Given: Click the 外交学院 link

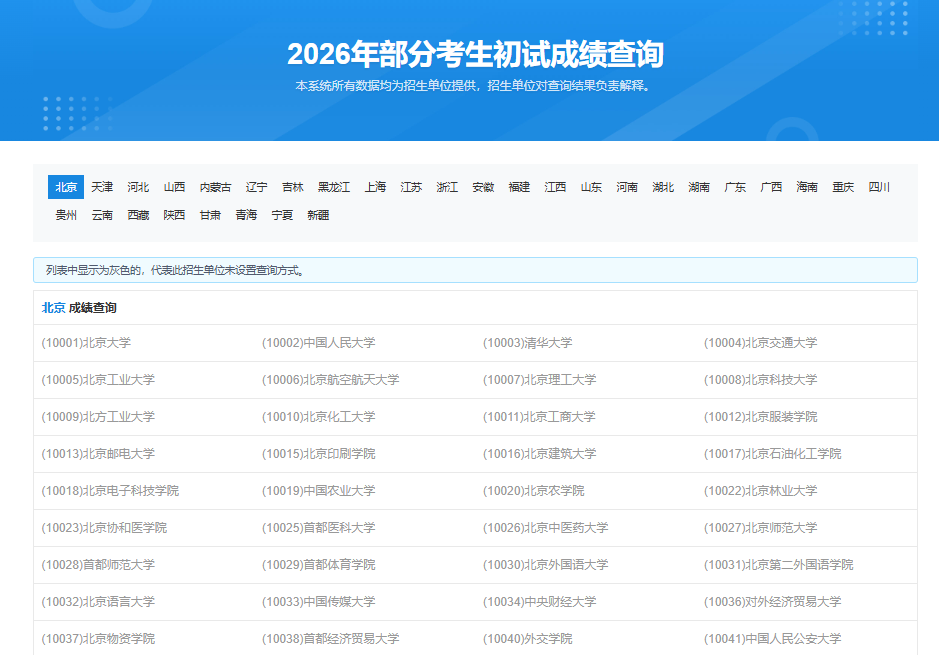Looking at the screenshot, I should pyautogui.click(x=527, y=638).
